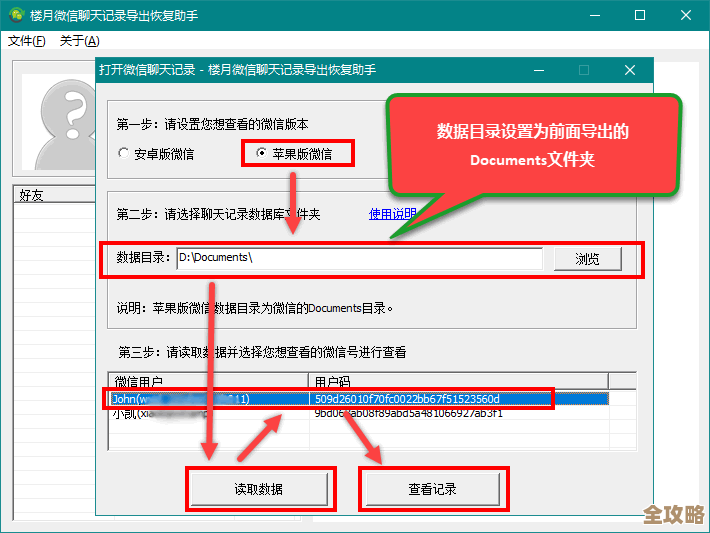The width and height of the screenshot is (710, 533).
Task: Click the app icon in main title bar
Action: click(x=16, y=15)
